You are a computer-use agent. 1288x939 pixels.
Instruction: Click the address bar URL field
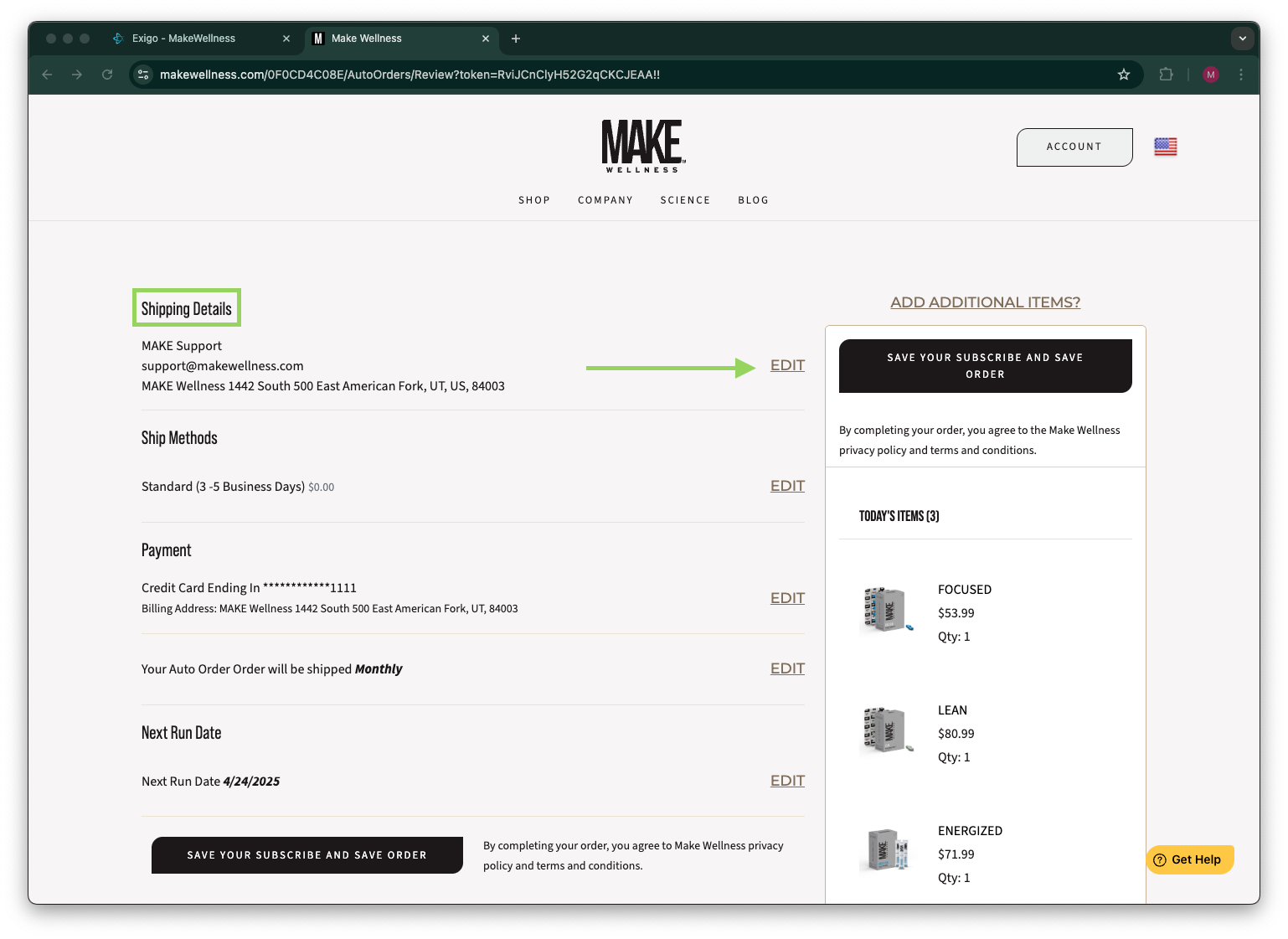(x=636, y=75)
